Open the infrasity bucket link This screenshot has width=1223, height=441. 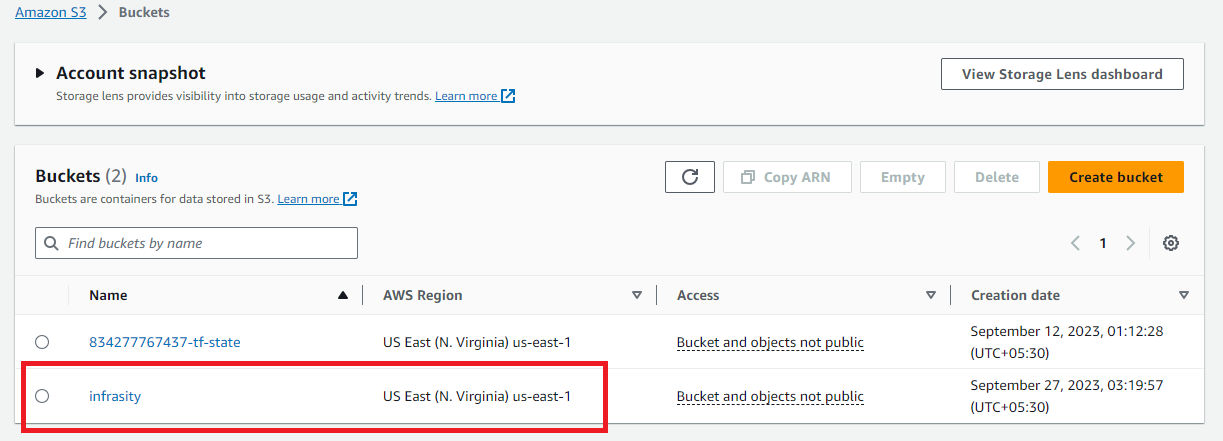coord(115,396)
